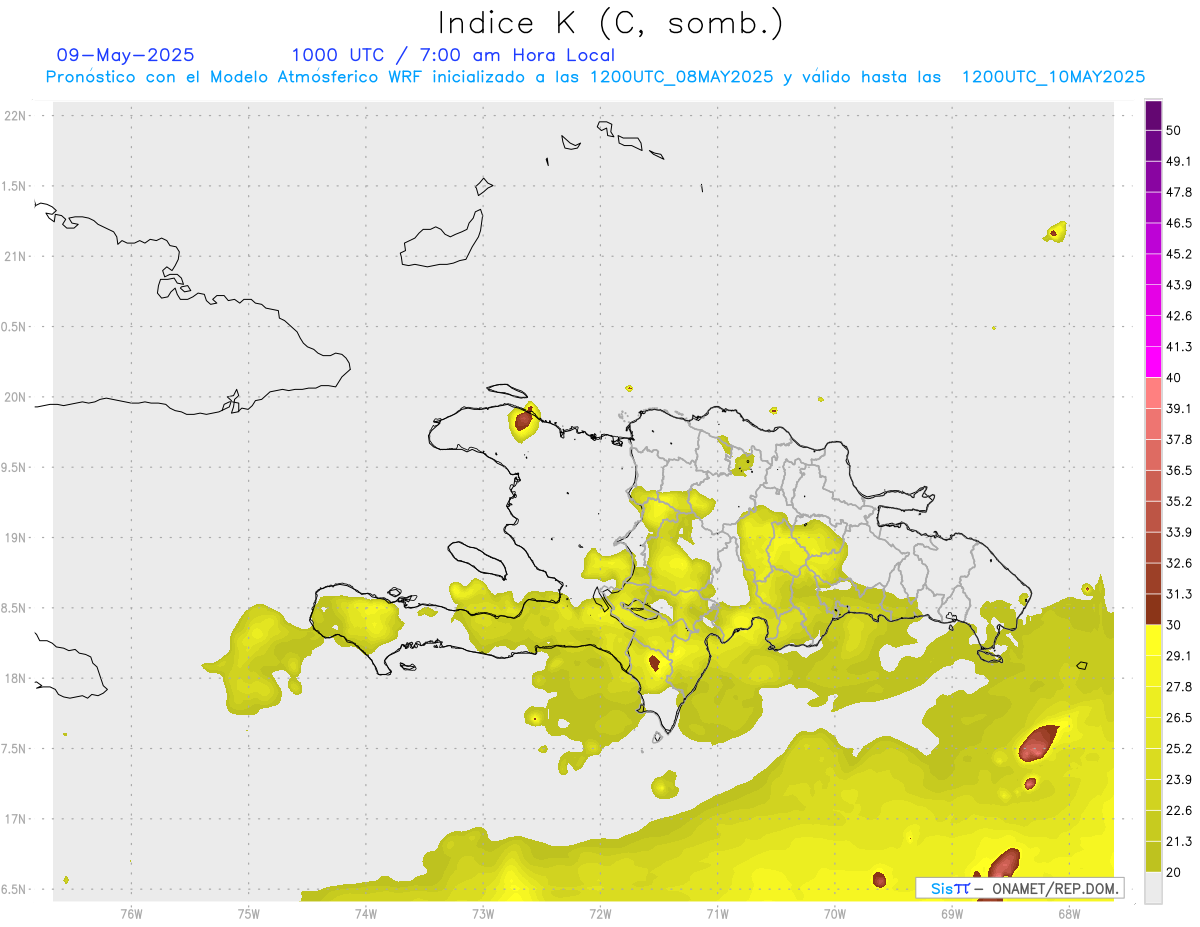The image size is (1200, 927).
Task: Click the '45.2' color scale value
Action: click(x=1179, y=255)
